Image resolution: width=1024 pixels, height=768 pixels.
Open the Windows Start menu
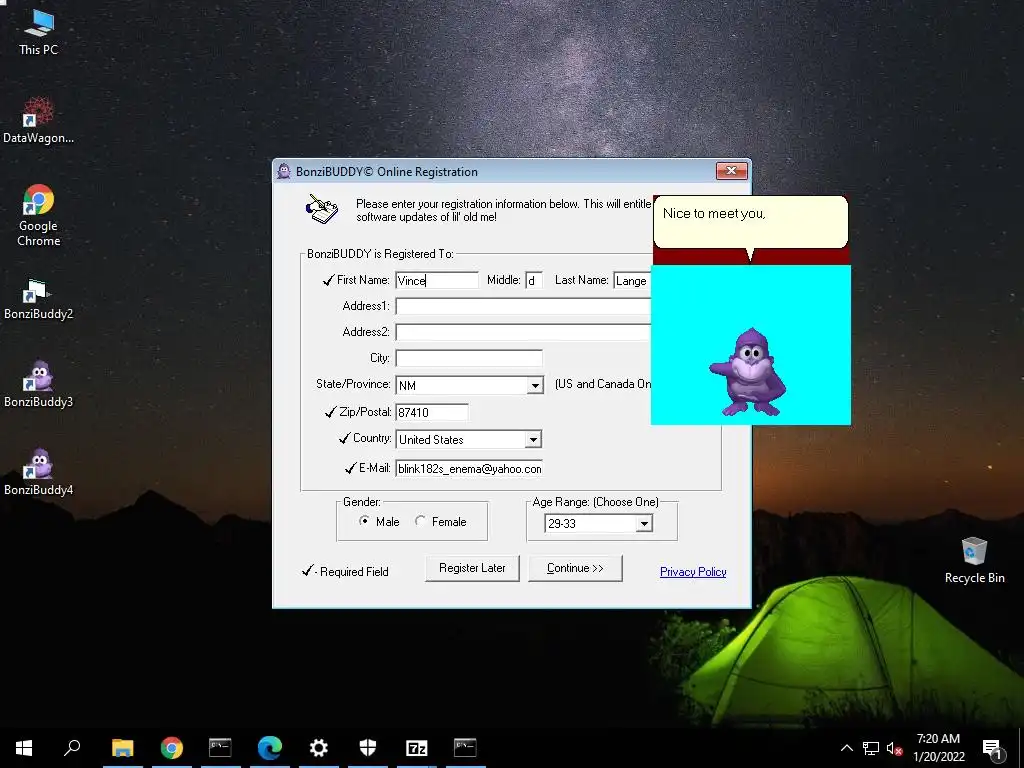(24, 748)
